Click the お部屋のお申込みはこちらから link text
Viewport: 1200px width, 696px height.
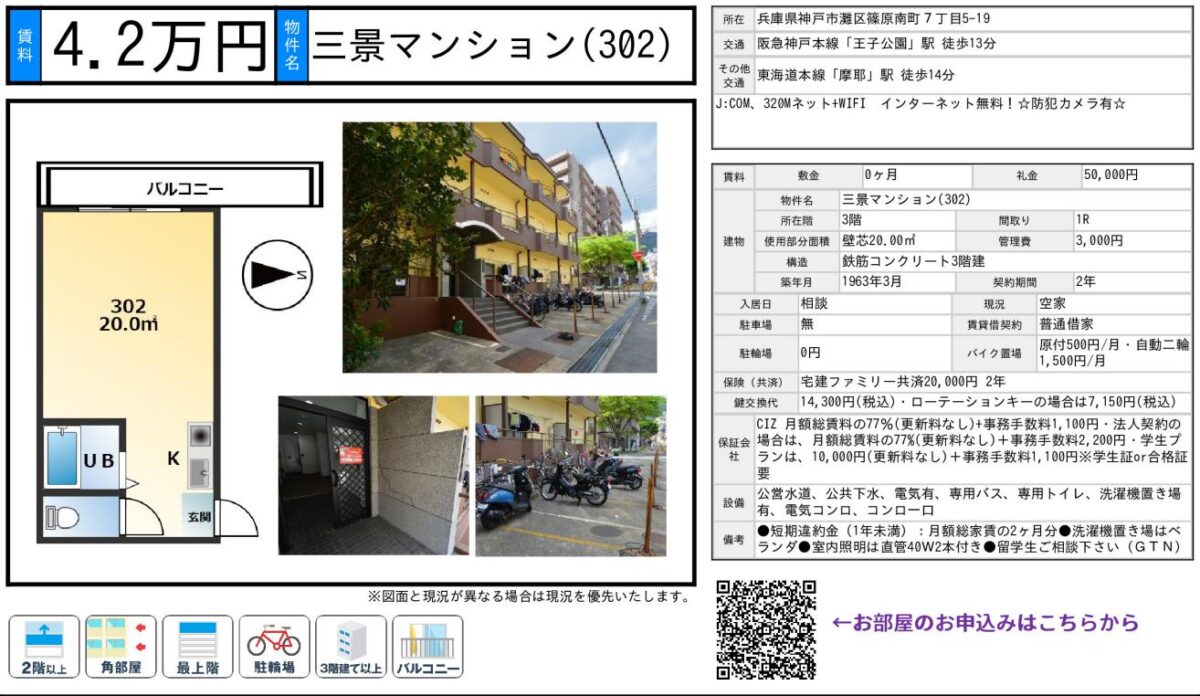985,623
